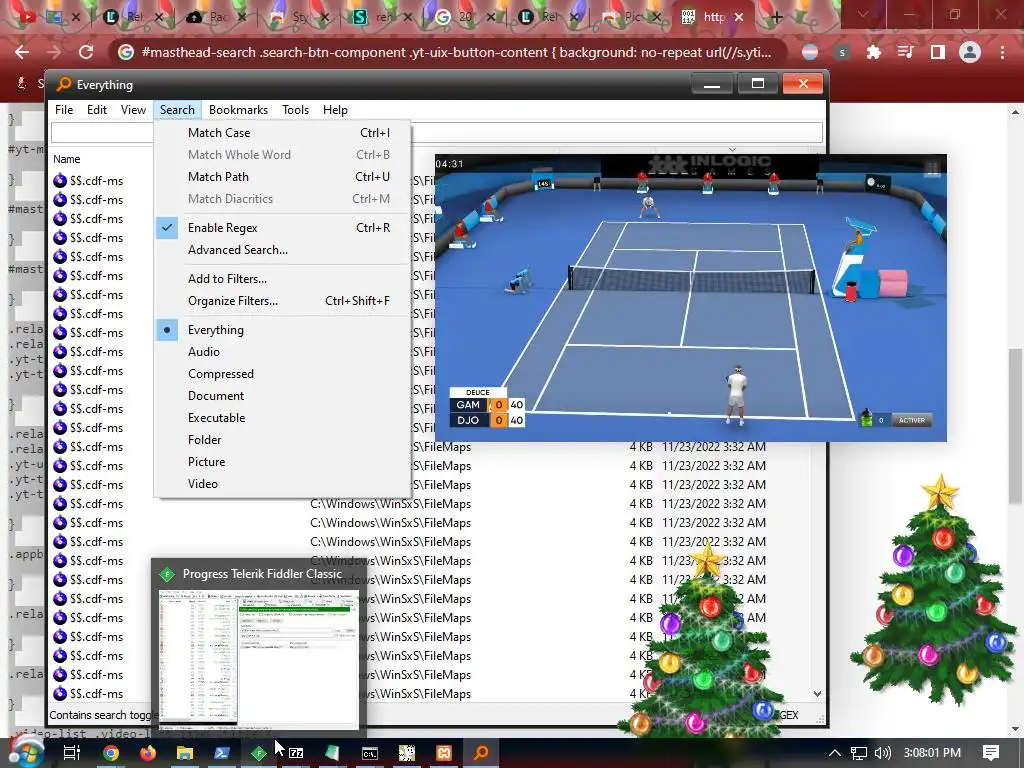Open Command Prompt from taskbar
Viewport: 1024px width, 768px height.
370,753
